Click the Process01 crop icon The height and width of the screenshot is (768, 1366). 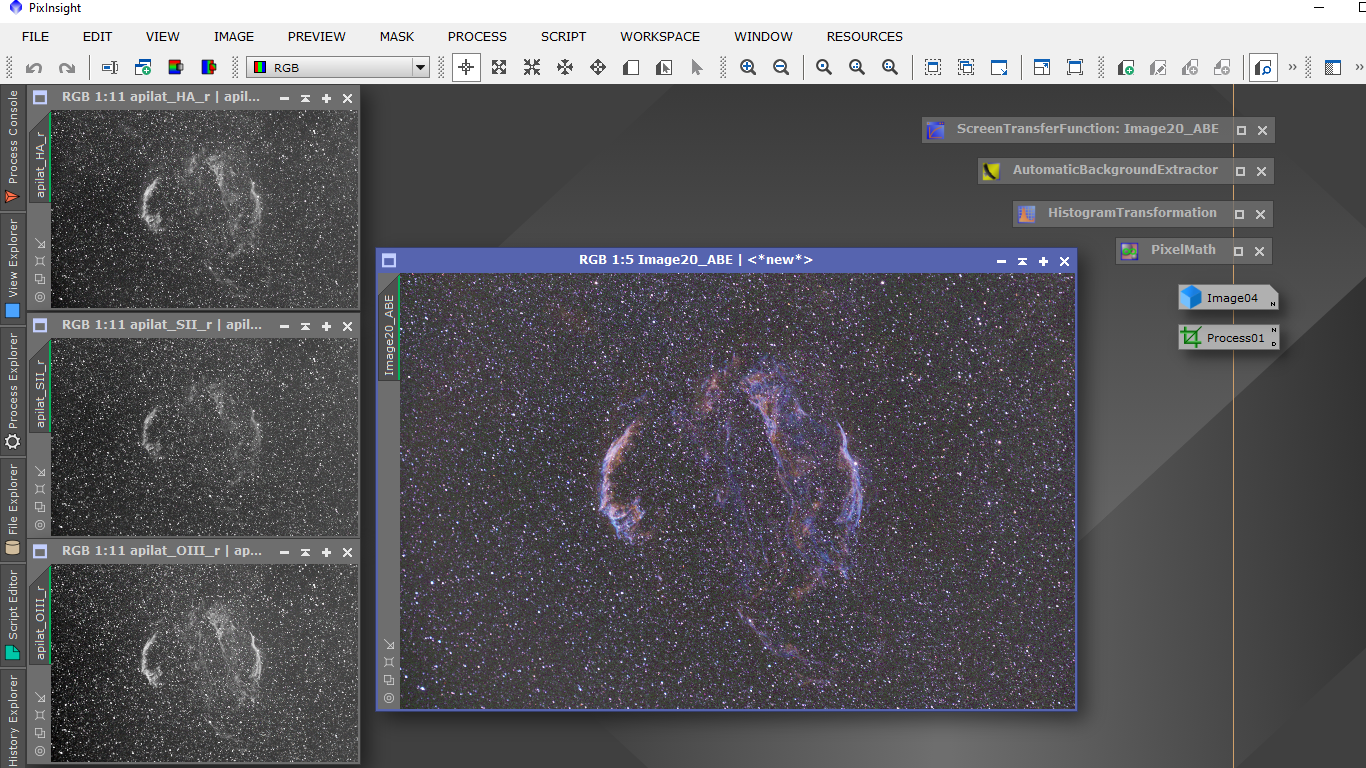[x=1190, y=338]
